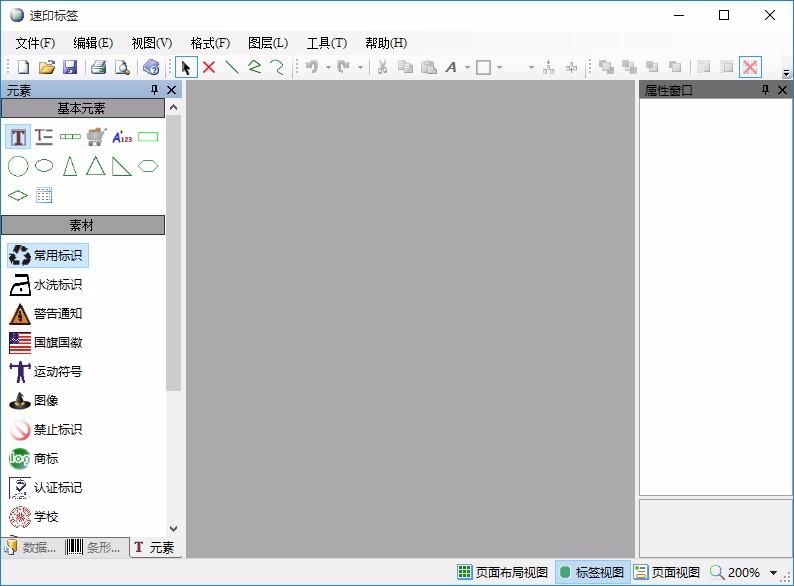
Task: Select the circle shape element
Action: coord(18,166)
